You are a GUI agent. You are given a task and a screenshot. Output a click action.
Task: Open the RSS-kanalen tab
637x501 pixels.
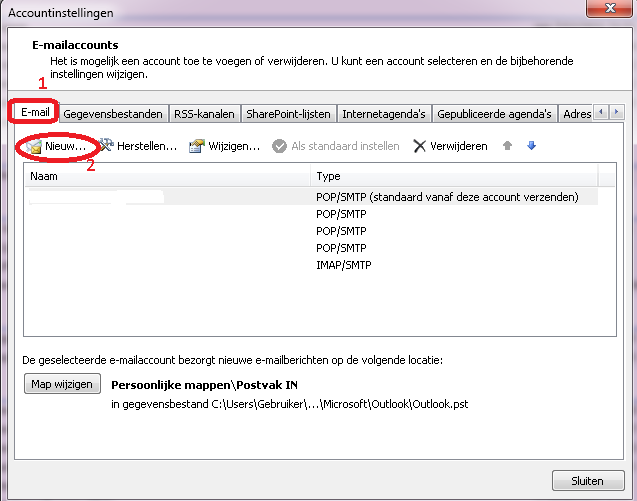click(204, 114)
